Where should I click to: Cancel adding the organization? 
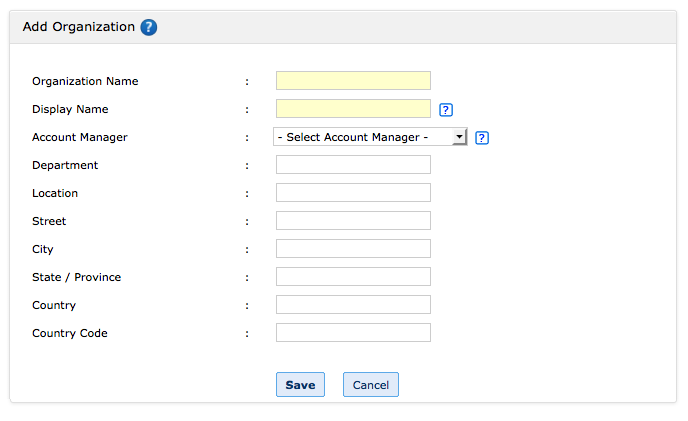pos(370,385)
